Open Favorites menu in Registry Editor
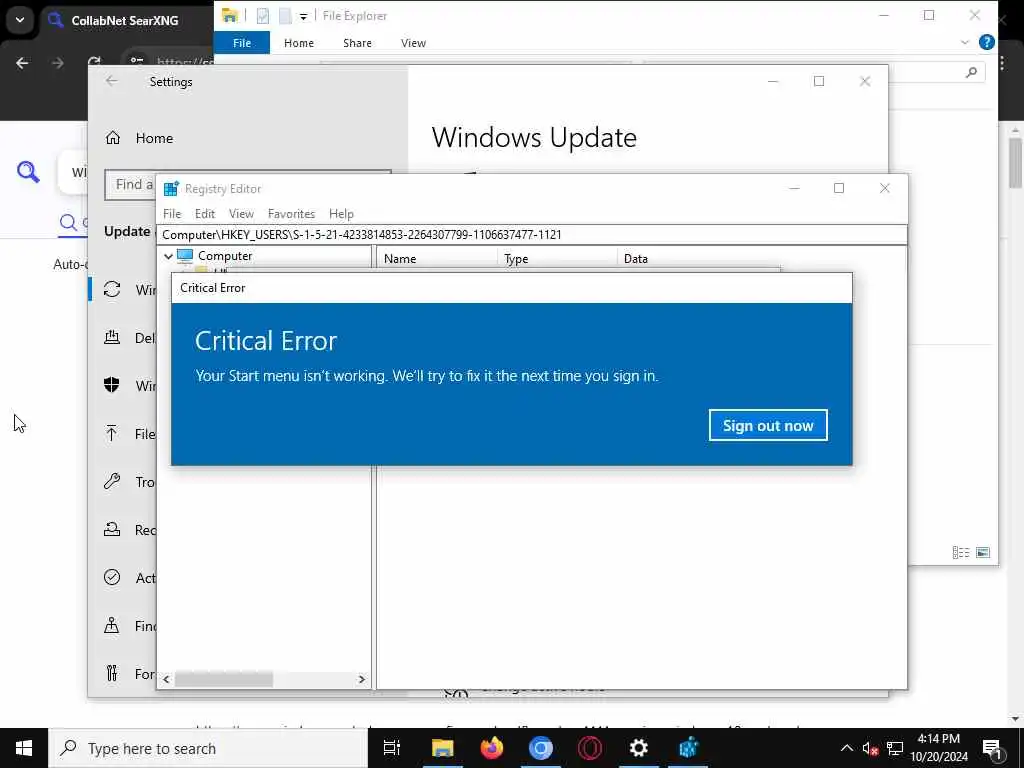Image resolution: width=1024 pixels, height=768 pixels. (291, 214)
